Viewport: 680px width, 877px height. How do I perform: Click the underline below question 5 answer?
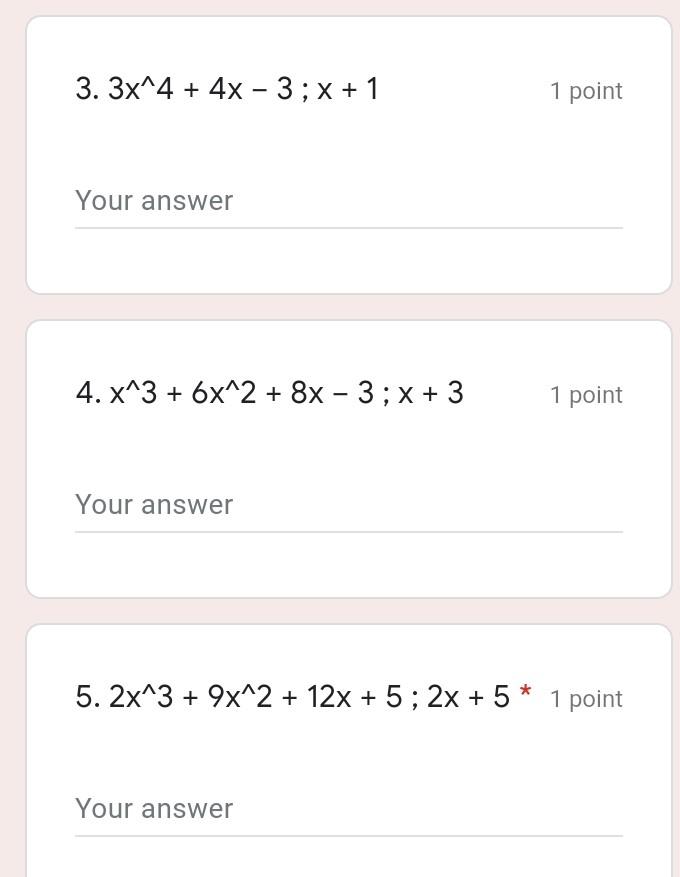click(x=348, y=835)
